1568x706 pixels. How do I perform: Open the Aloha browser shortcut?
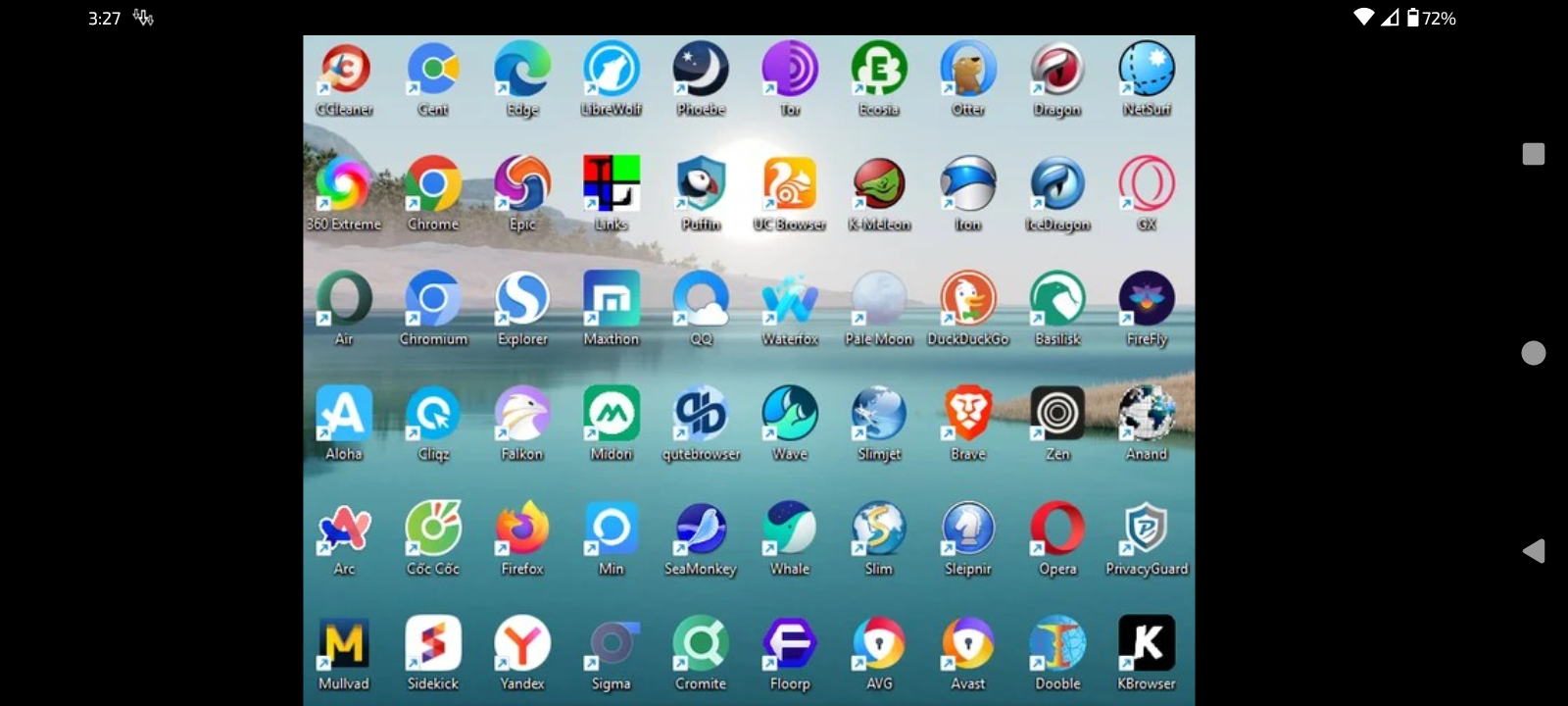(x=344, y=413)
